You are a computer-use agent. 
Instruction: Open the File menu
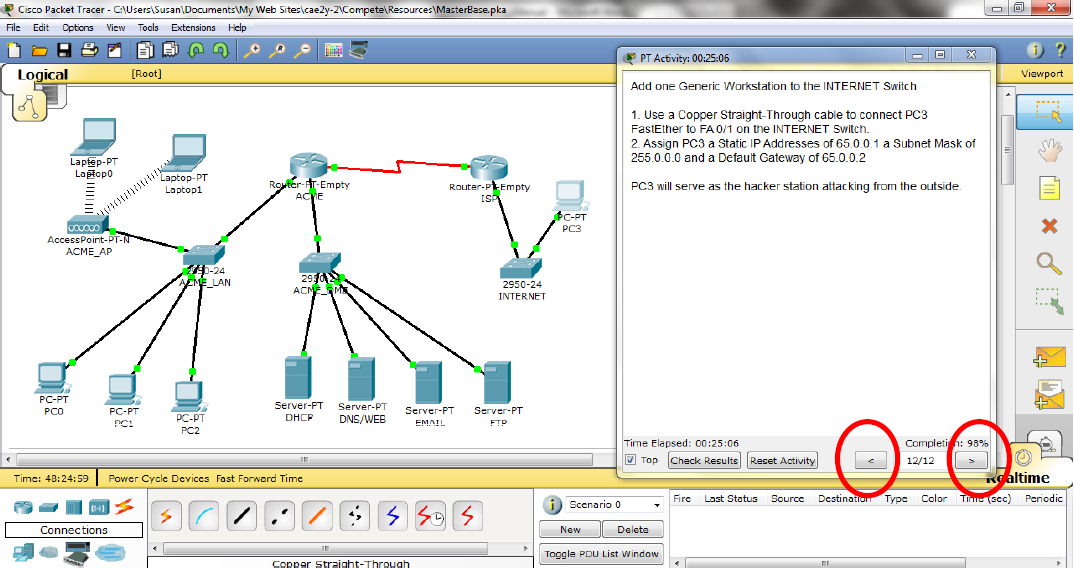coord(13,27)
